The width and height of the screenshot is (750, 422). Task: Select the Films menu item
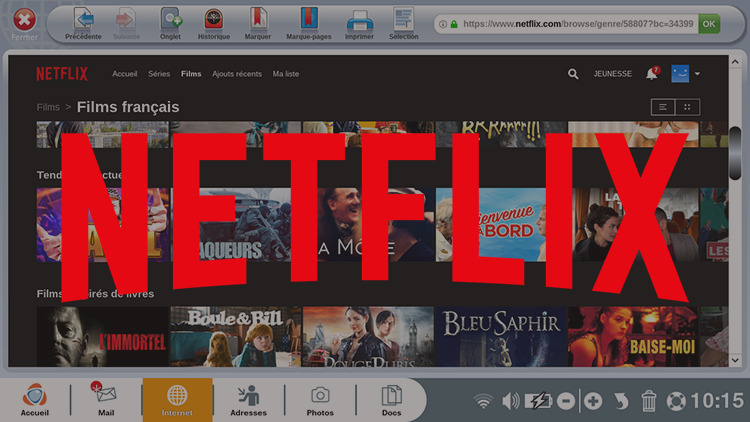[191, 74]
